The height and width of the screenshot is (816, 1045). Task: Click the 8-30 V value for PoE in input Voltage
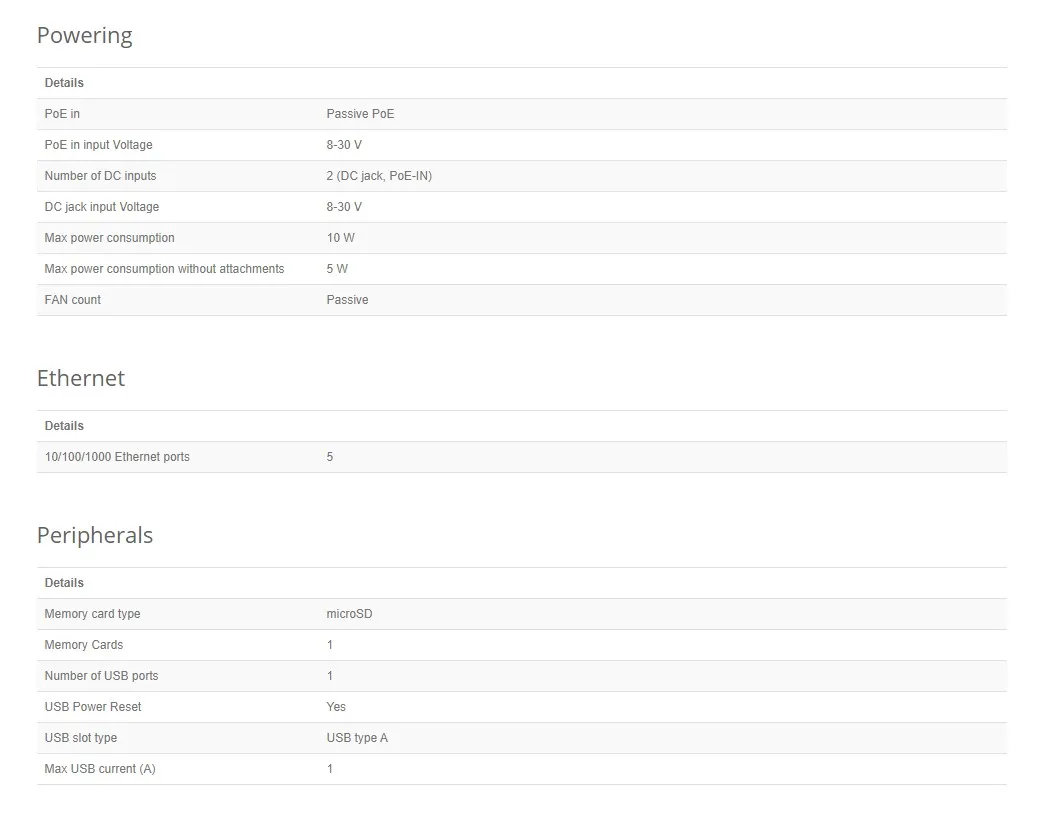[x=344, y=145]
